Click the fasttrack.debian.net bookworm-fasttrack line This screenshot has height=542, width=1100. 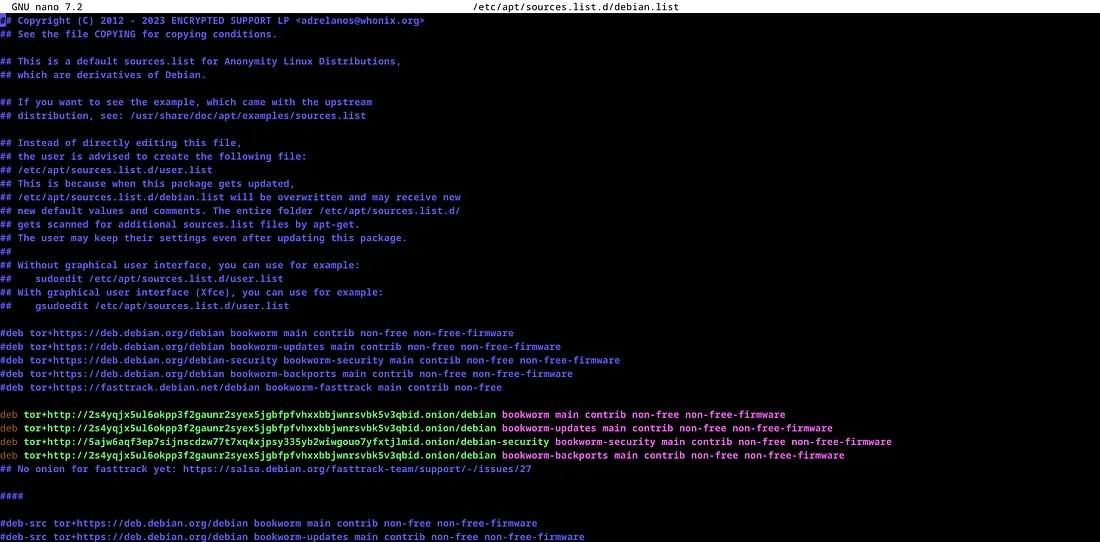(x=251, y=387)
